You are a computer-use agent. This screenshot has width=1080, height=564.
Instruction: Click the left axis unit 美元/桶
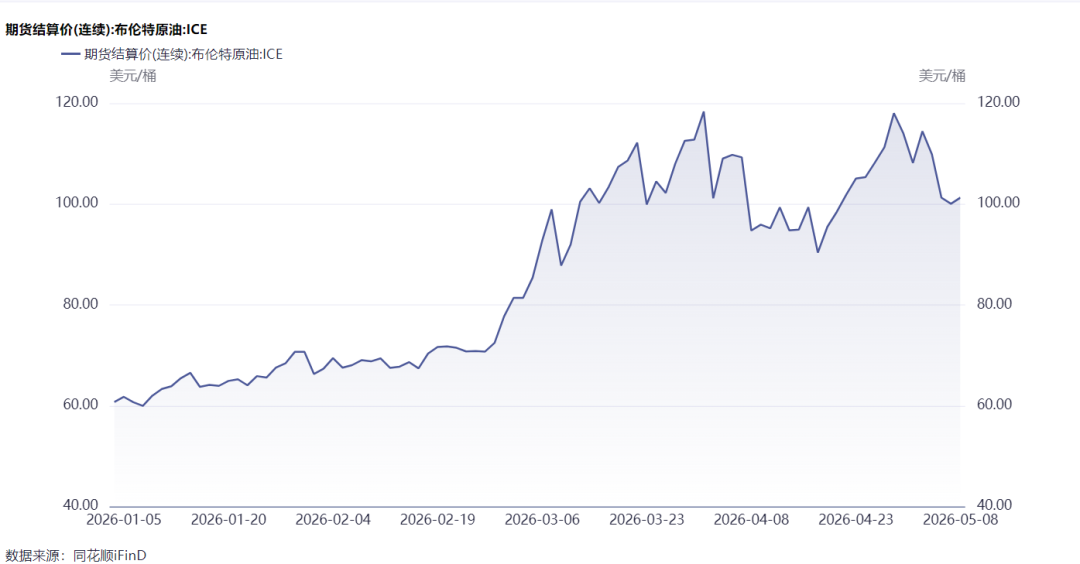[x=133, y=76]
